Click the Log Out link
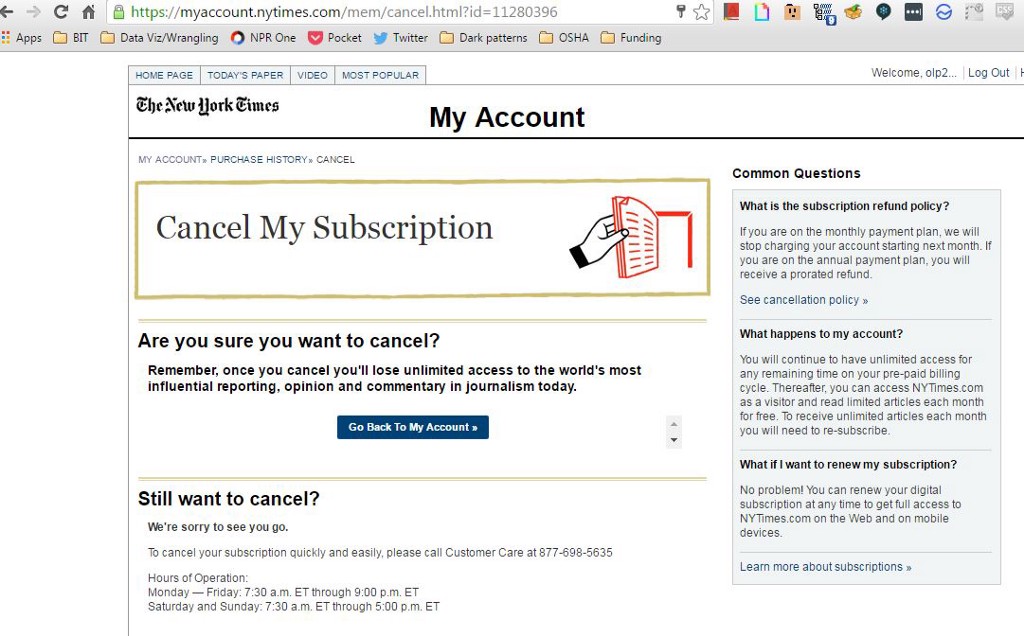The width and height of the screenshot is (1024, 636). coord(988,72)
